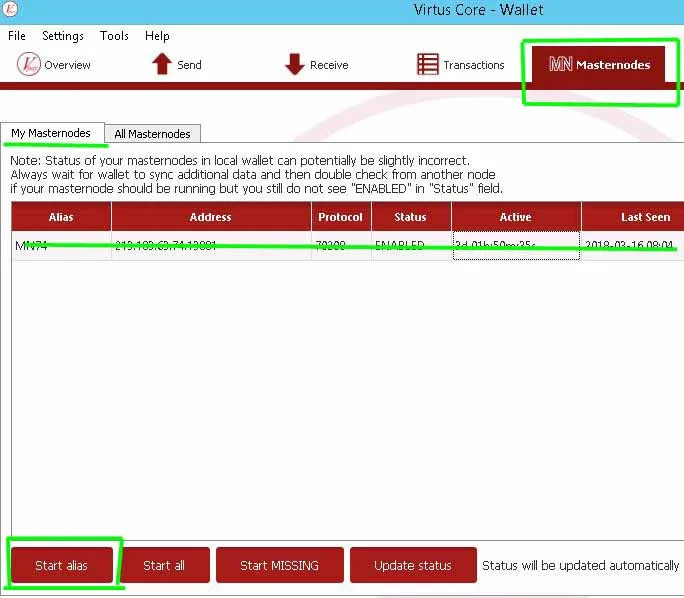684x598 pixels.
Task: Click the Overview toolbar label
Action: [67, 65]
